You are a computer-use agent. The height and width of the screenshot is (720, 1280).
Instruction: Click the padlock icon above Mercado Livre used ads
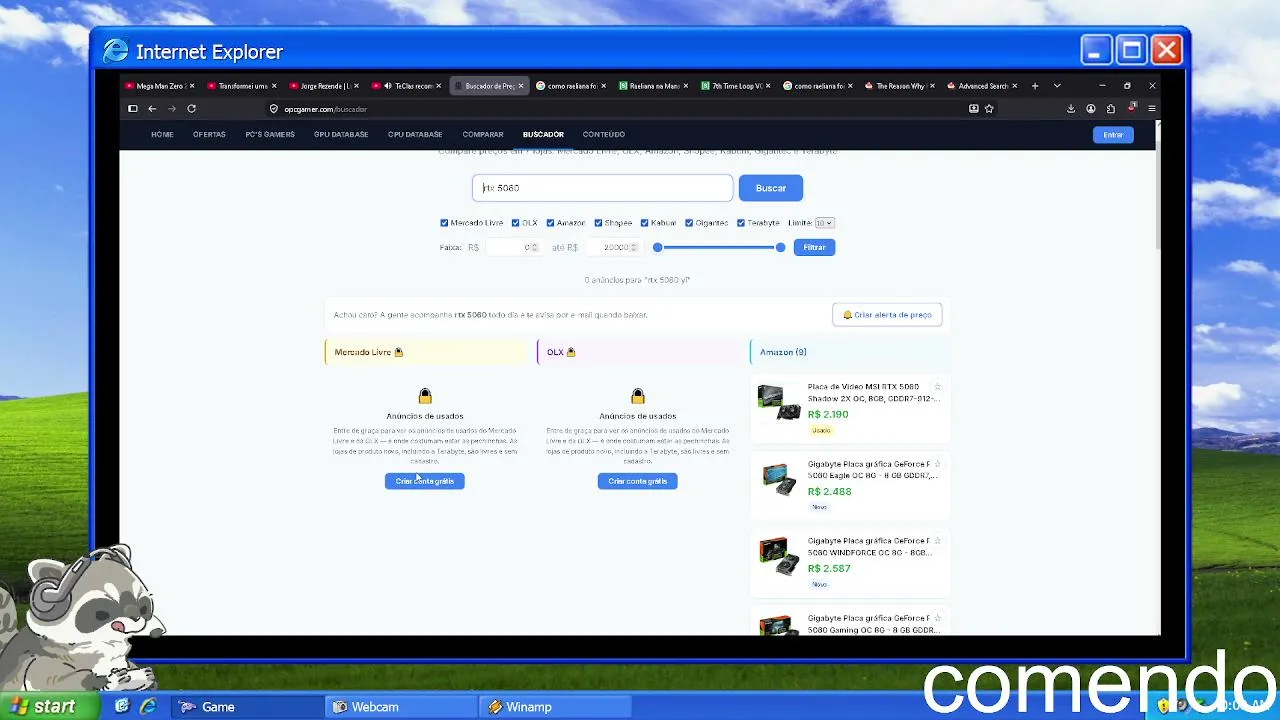(x=425, y=396)
